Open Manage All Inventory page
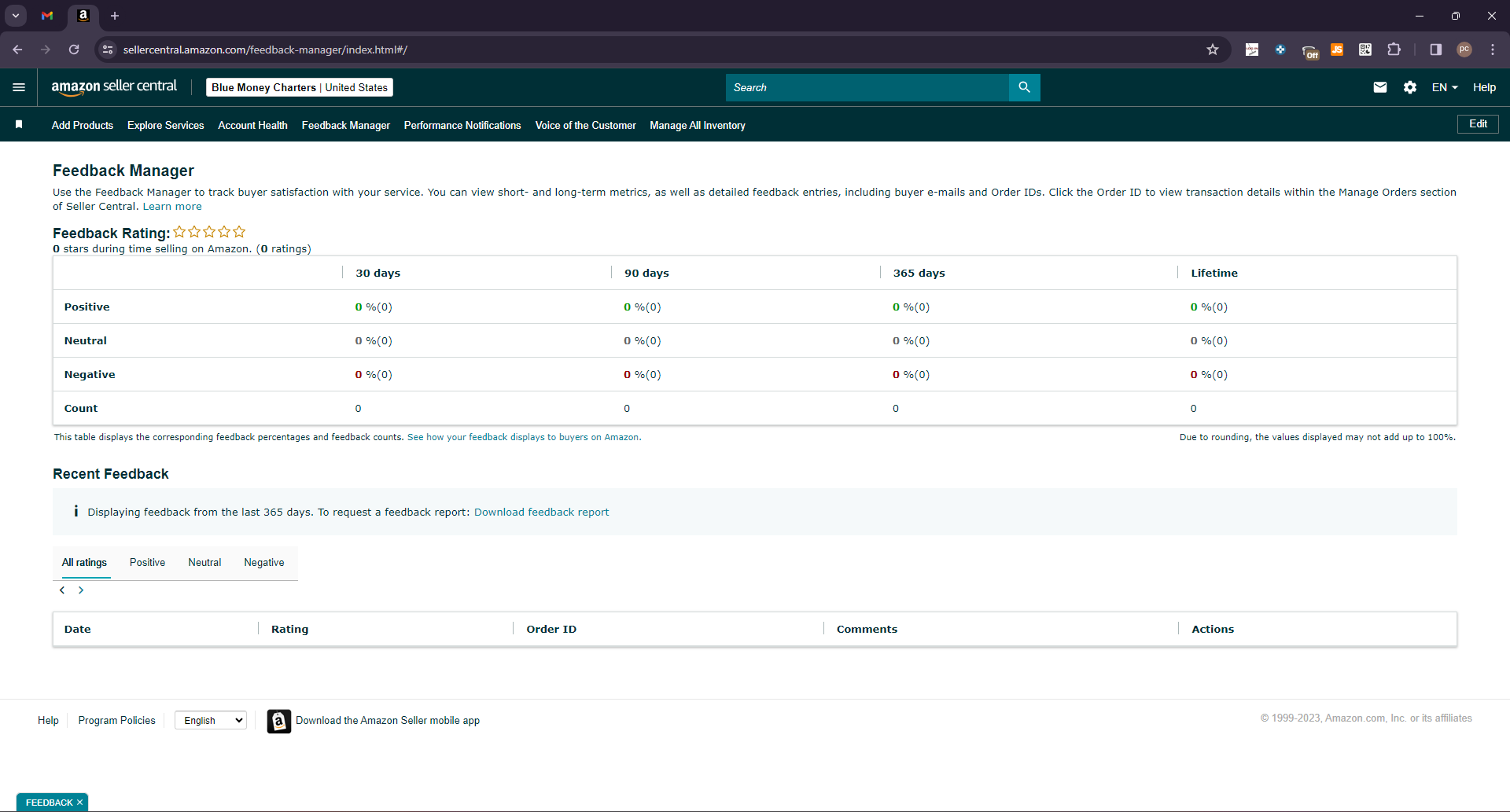This screenshot has width=1510, height=812. click(x=698, y=125)
